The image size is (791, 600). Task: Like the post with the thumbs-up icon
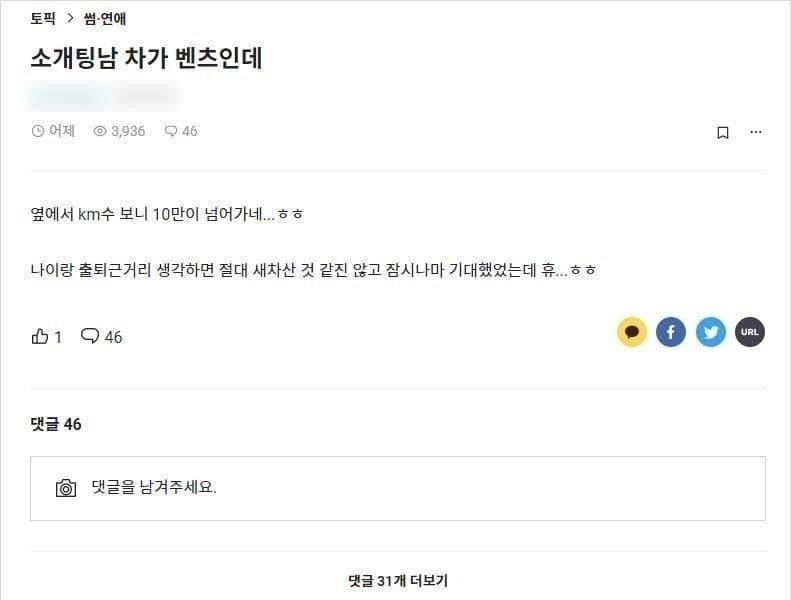click(40, 337)
